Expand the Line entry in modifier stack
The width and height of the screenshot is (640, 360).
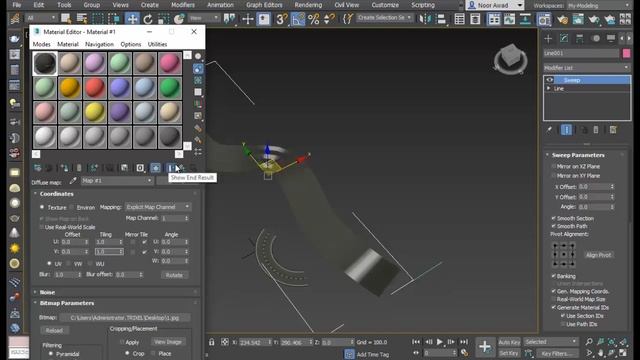coord(549,89)
